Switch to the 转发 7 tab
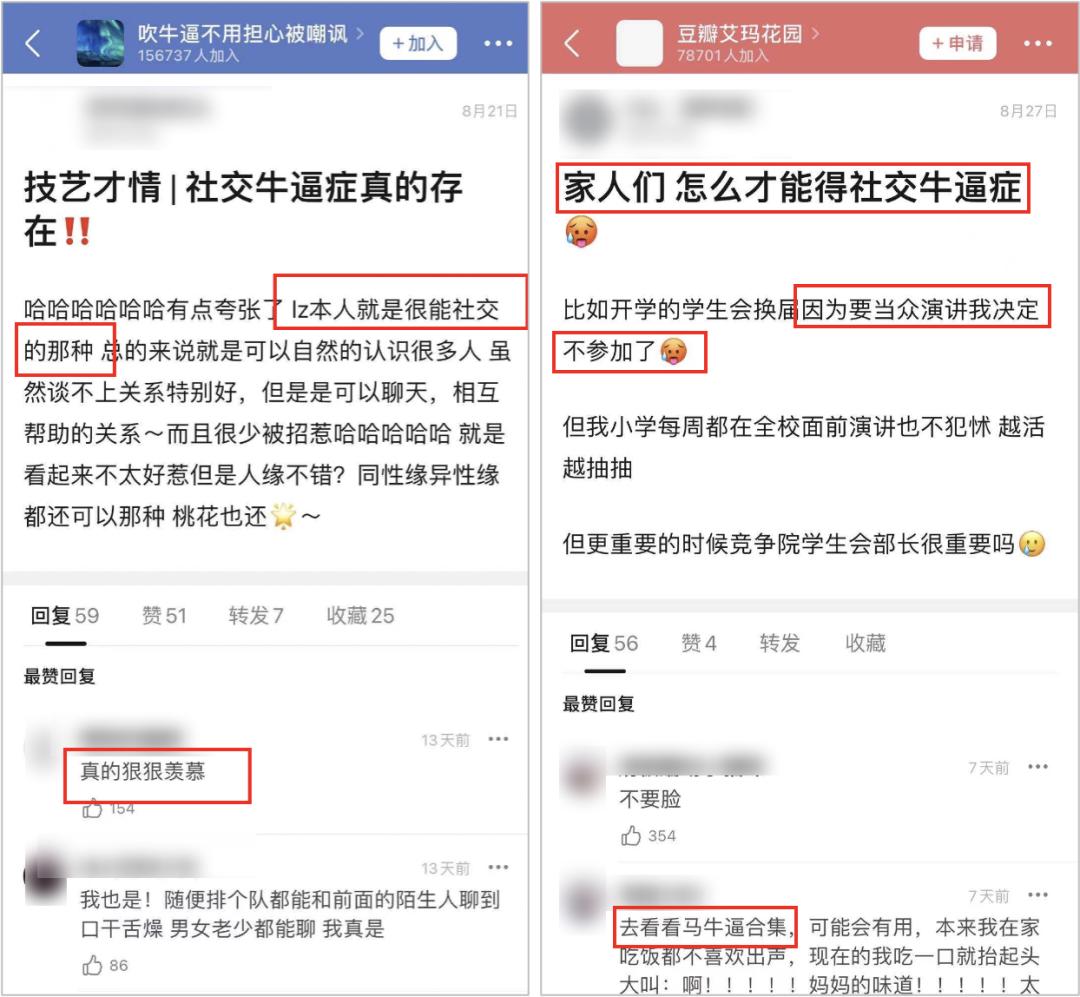Viewport: 1080px width, 997px height. click(256, 615)
